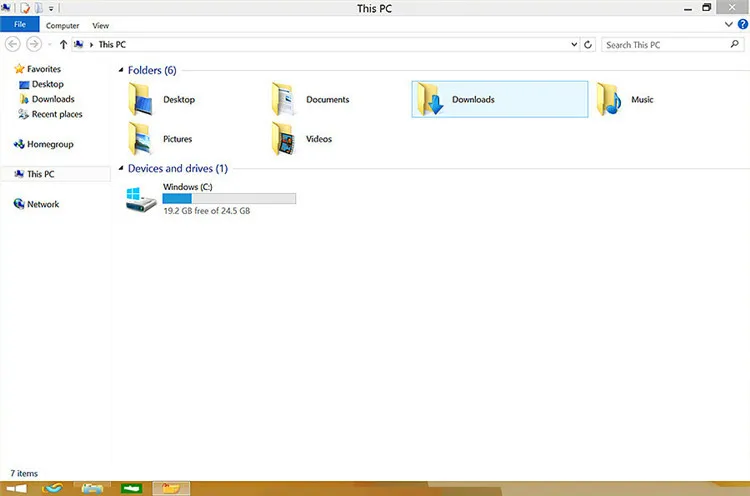Close the This PC window

click(x=732, y=7)
